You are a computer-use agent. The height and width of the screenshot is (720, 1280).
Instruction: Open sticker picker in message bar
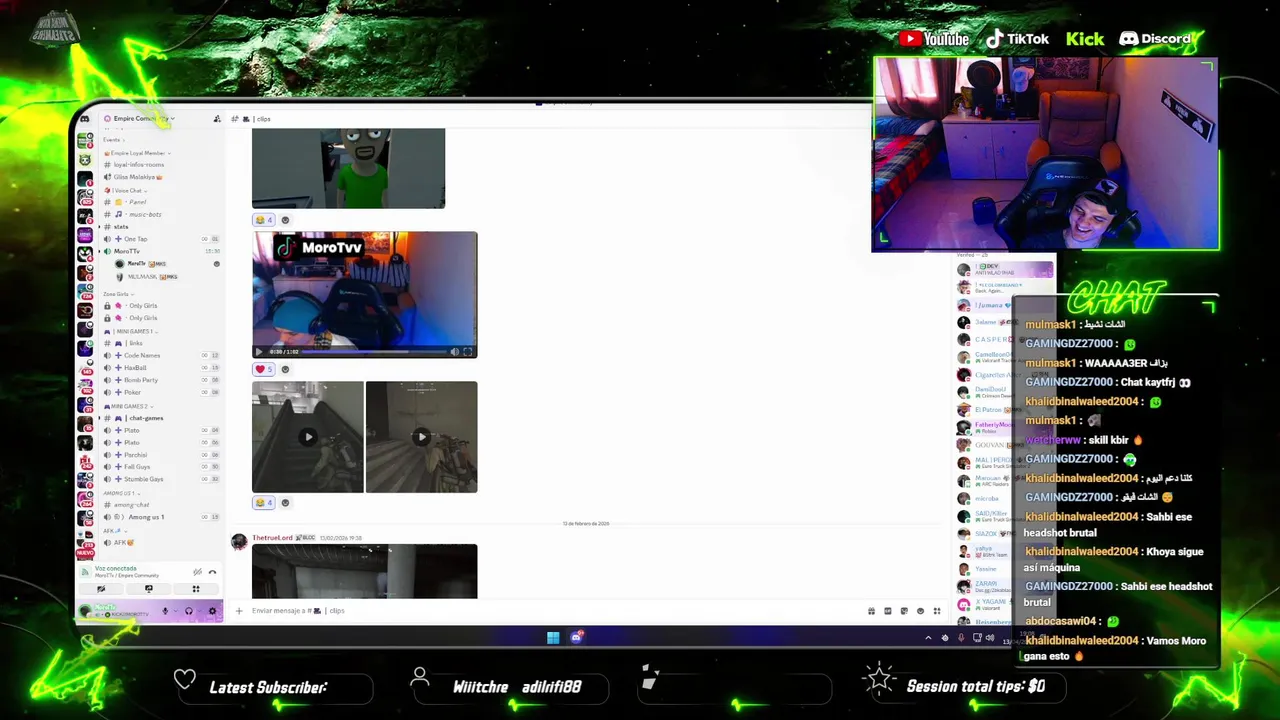[904, 611]
